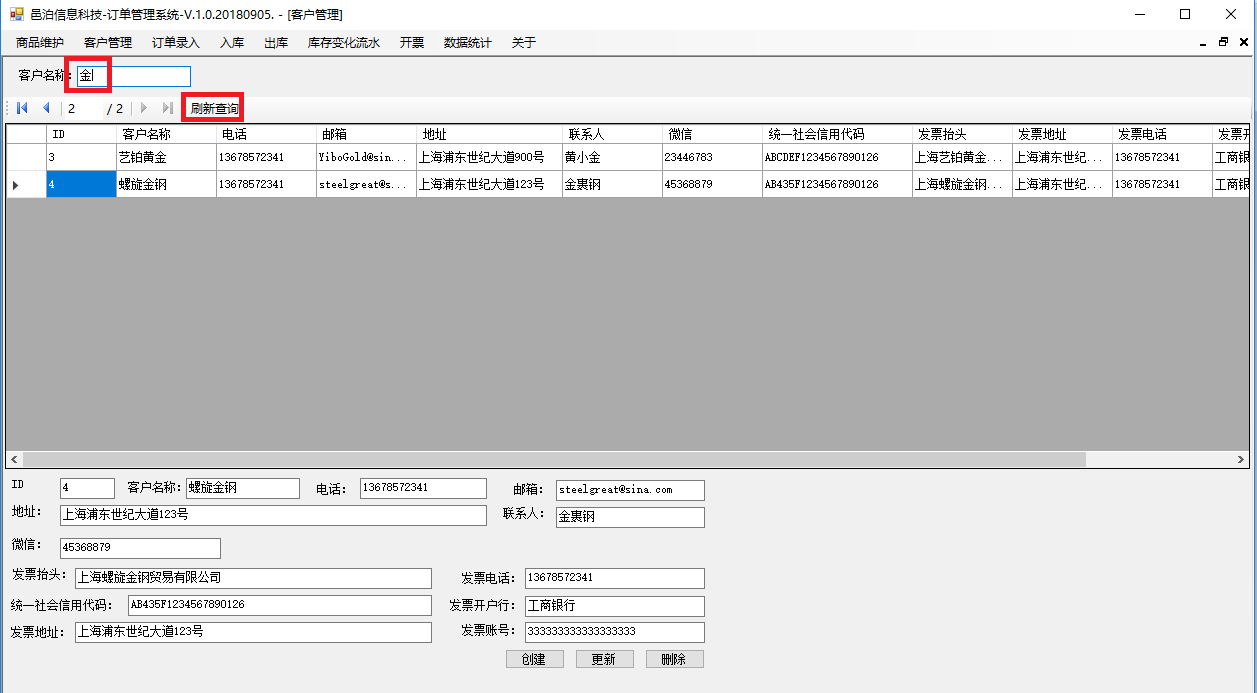Click the 统一社会信用代码 input field
The height and width of the screenshot is (693, 1257).
(280, 605)
